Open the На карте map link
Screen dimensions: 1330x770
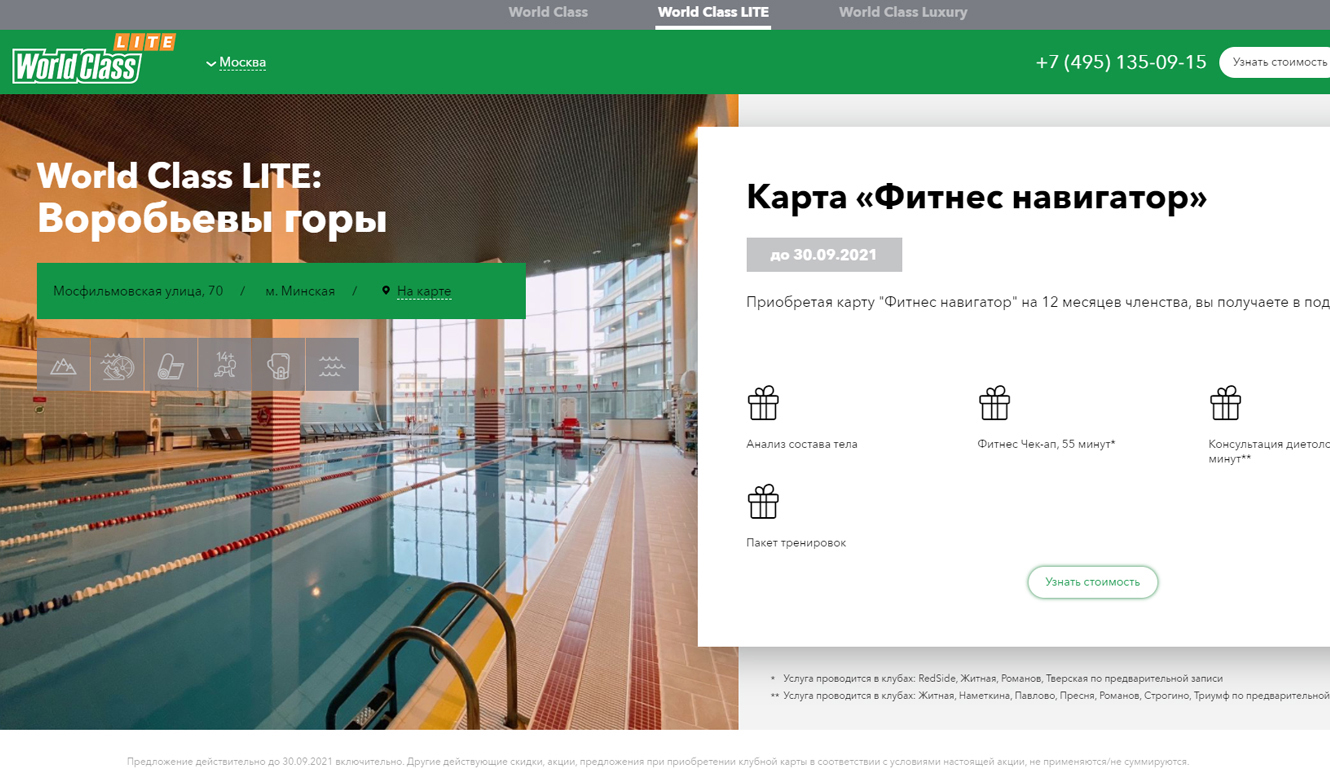(x=424, y=291)
